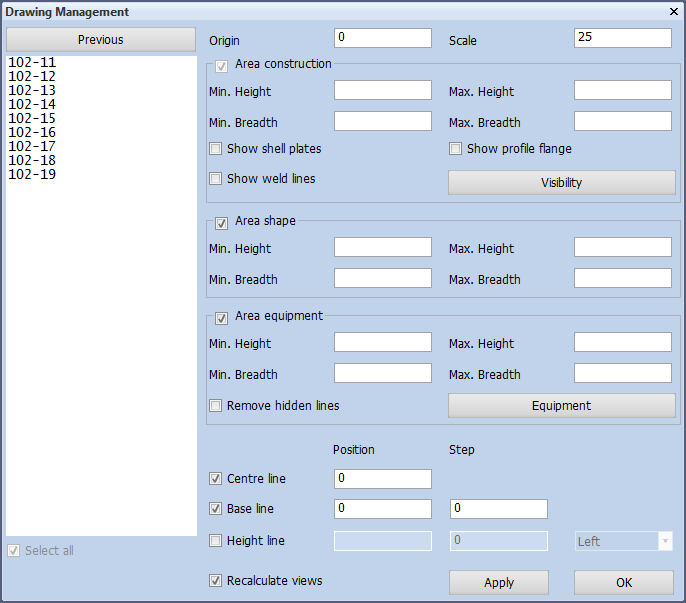
Task: Uncheck the Area shape checkbox
Action: (221, 224)
